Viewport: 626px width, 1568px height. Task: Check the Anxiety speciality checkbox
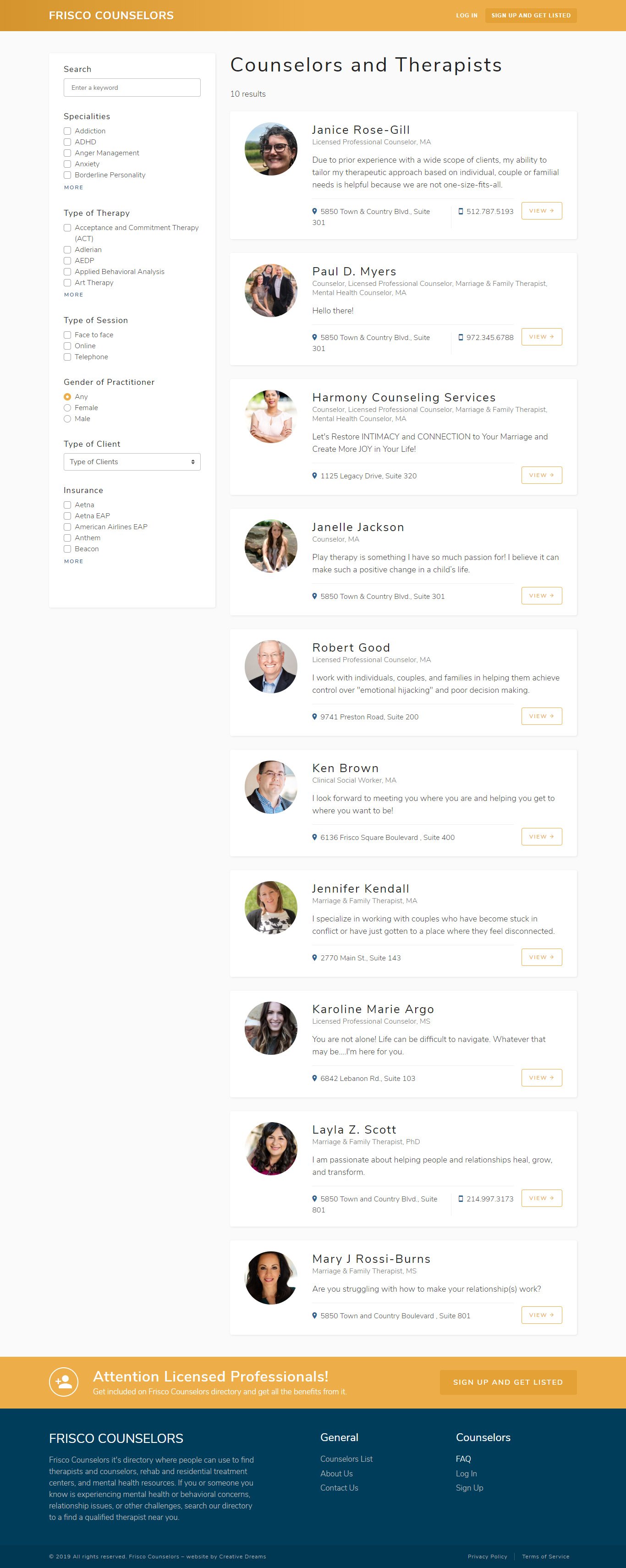pyautogui.click(x=67, y=164)
